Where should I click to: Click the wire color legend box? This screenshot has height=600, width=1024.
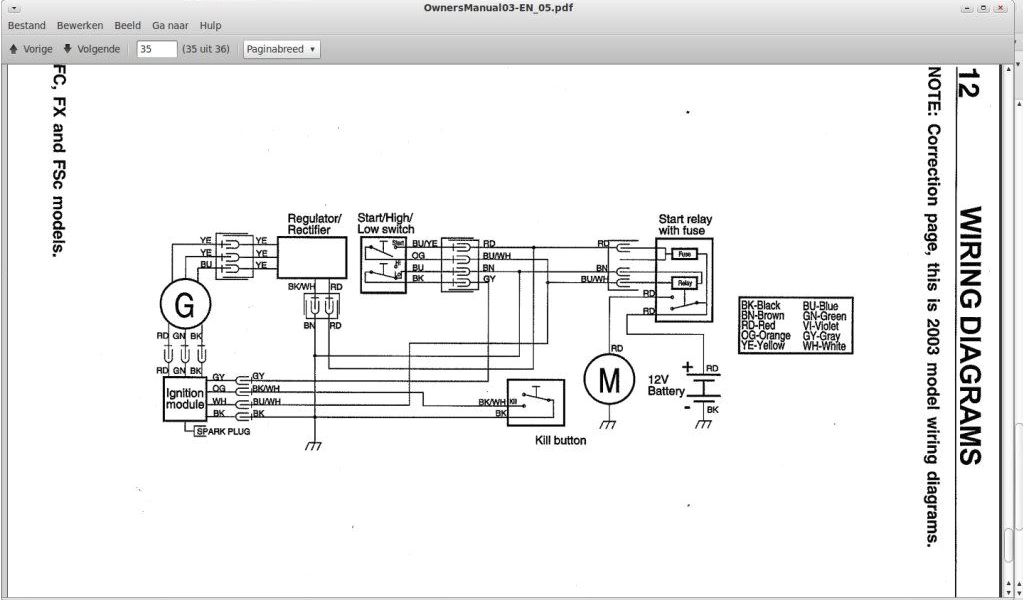coord(795,327)
